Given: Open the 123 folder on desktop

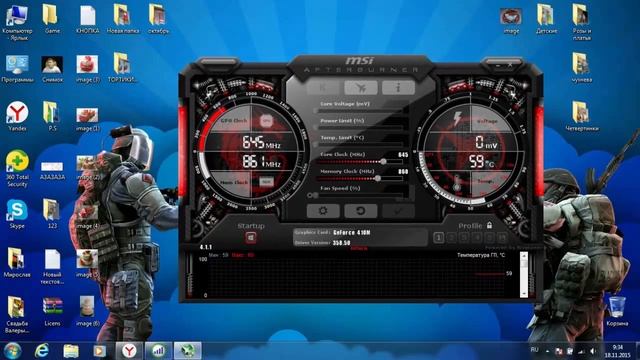Looking at the screenshot, I should [x=52, y=214].
